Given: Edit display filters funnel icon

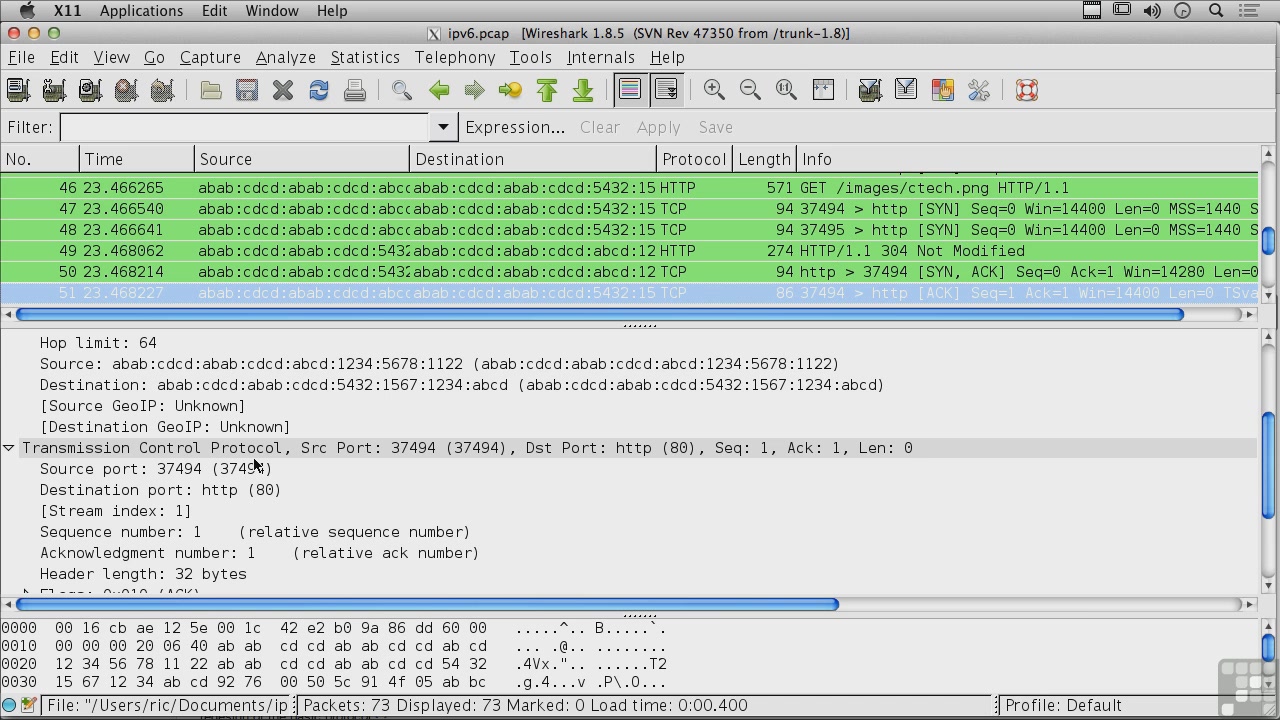Looking at the screenshot, I should pyautogui.click(x=906, y=90).
